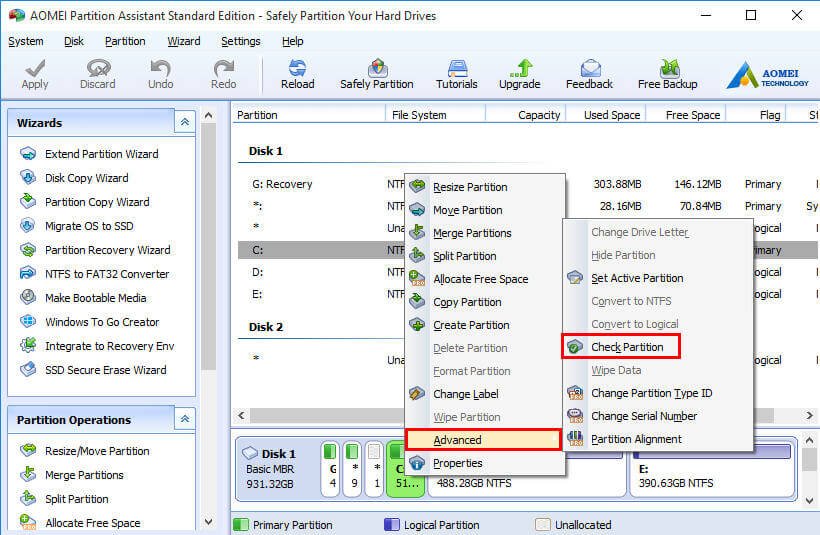820x535 pixels.
Task: Select Allocate Free Space in sidebar
Action: [x=93, y=523]
